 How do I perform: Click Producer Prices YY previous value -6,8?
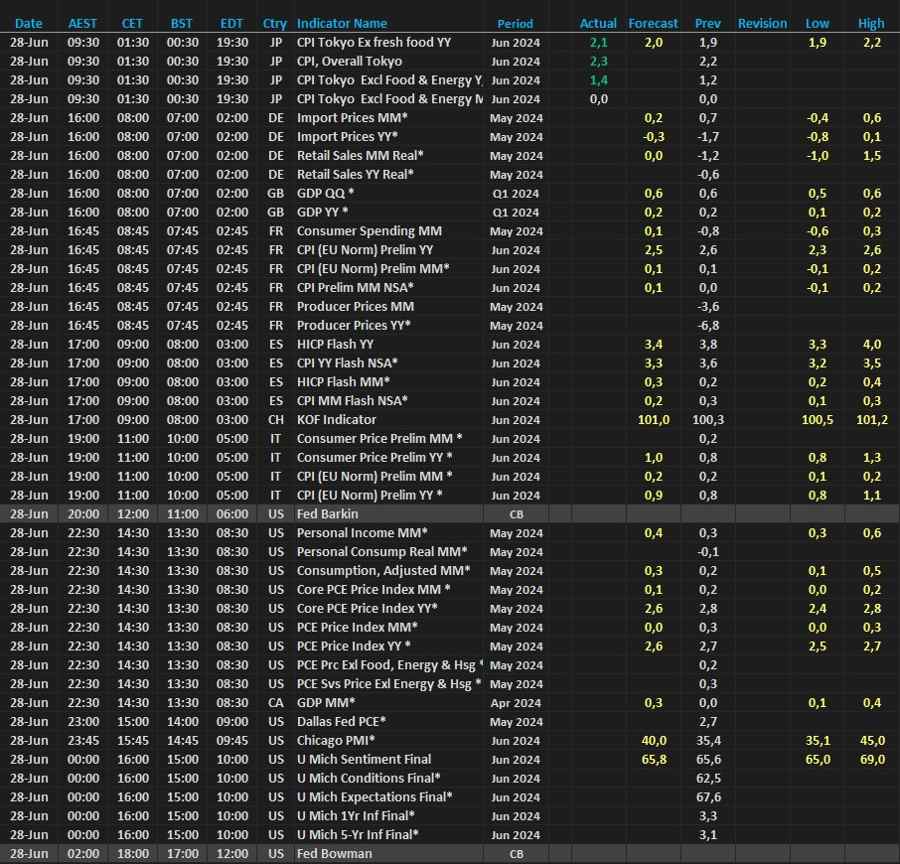(708, 326)
